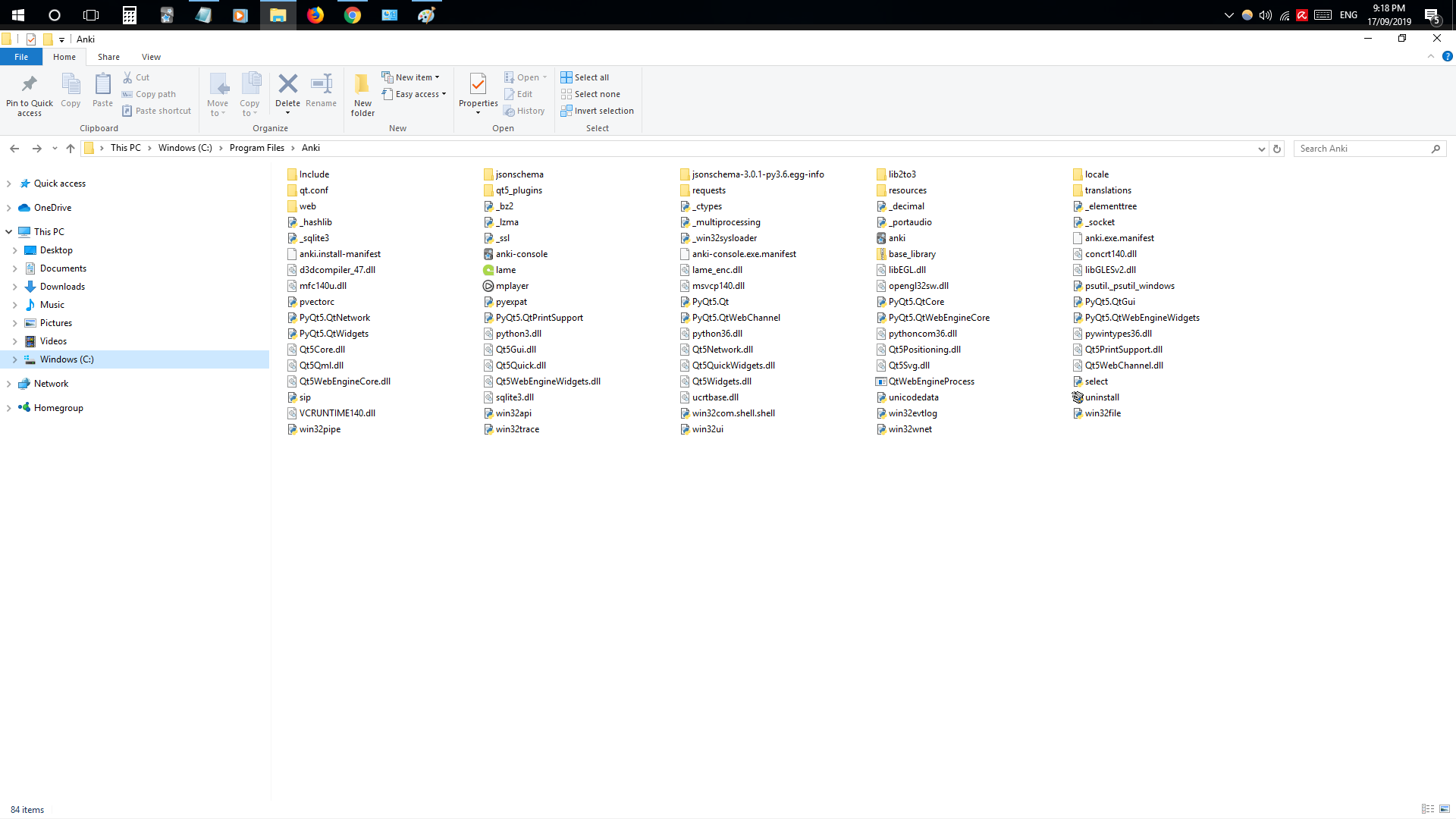Open the View ribbon tab

pyautogui.click(x=151, y=57)
